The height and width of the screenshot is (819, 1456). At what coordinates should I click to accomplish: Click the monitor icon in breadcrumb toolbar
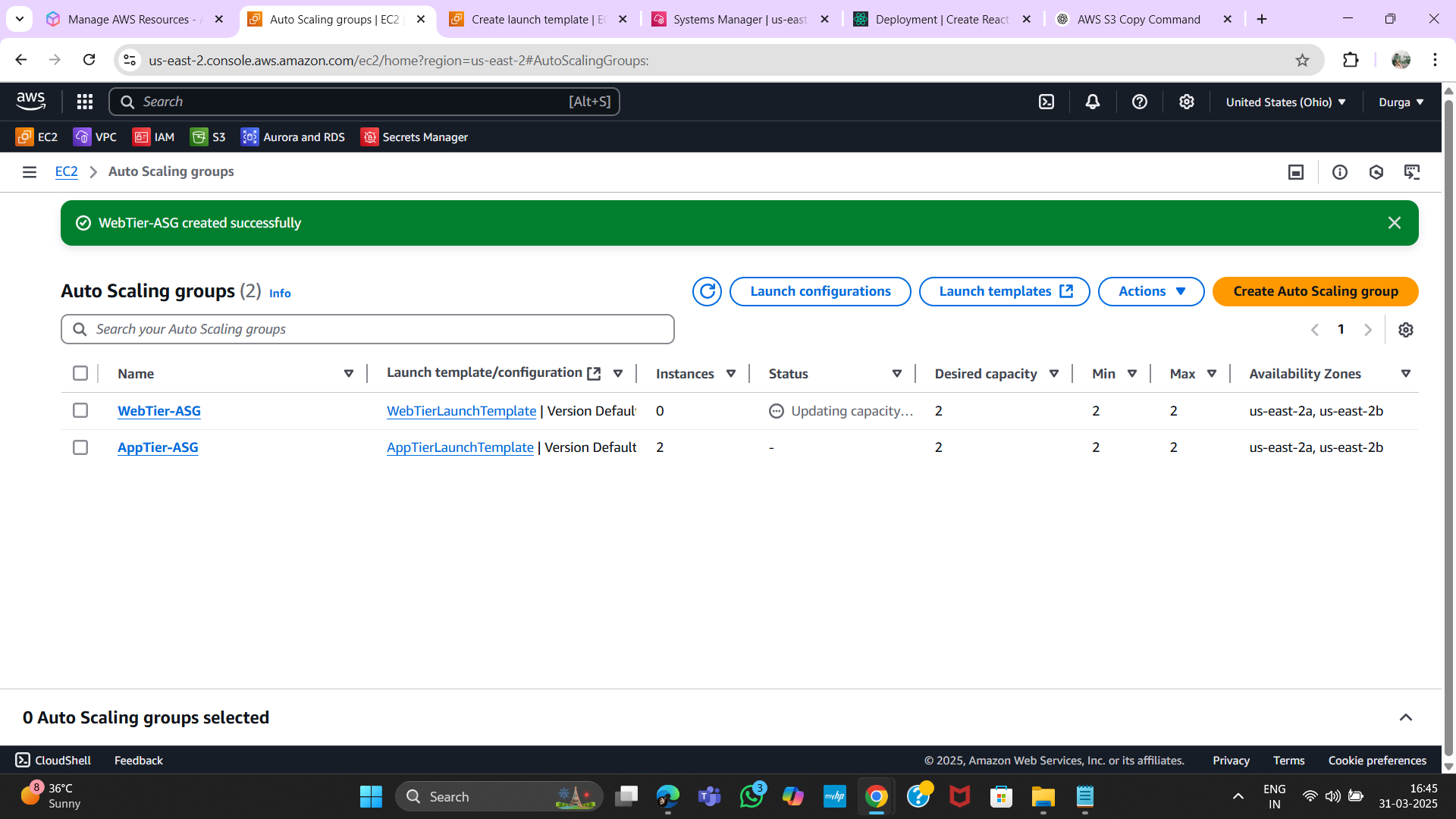[x=1412, y=172]
